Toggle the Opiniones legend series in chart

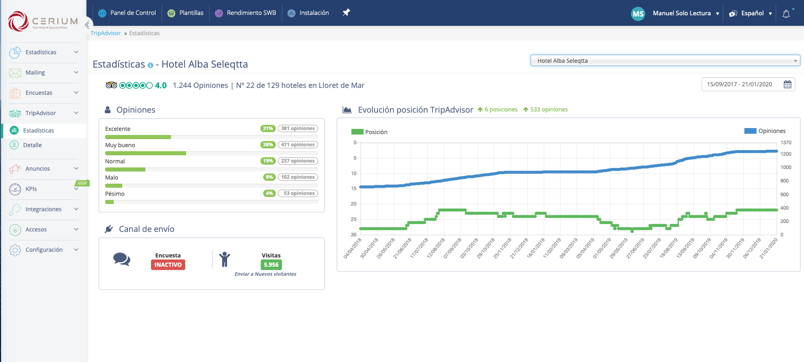[x=765, y=131]
